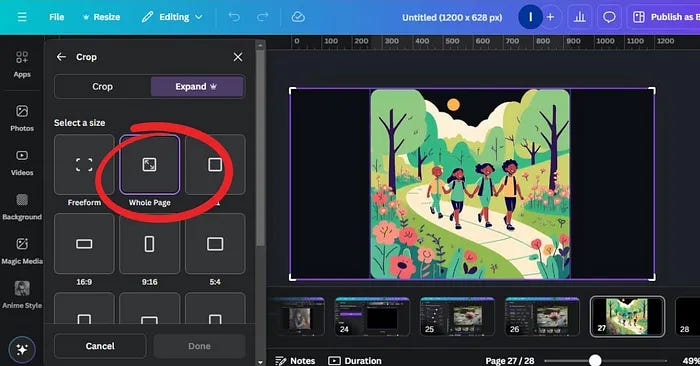This screenshot has width=700, height=366.
Task: Go back from the Crop panel
Action: click(x=61, y=57)
